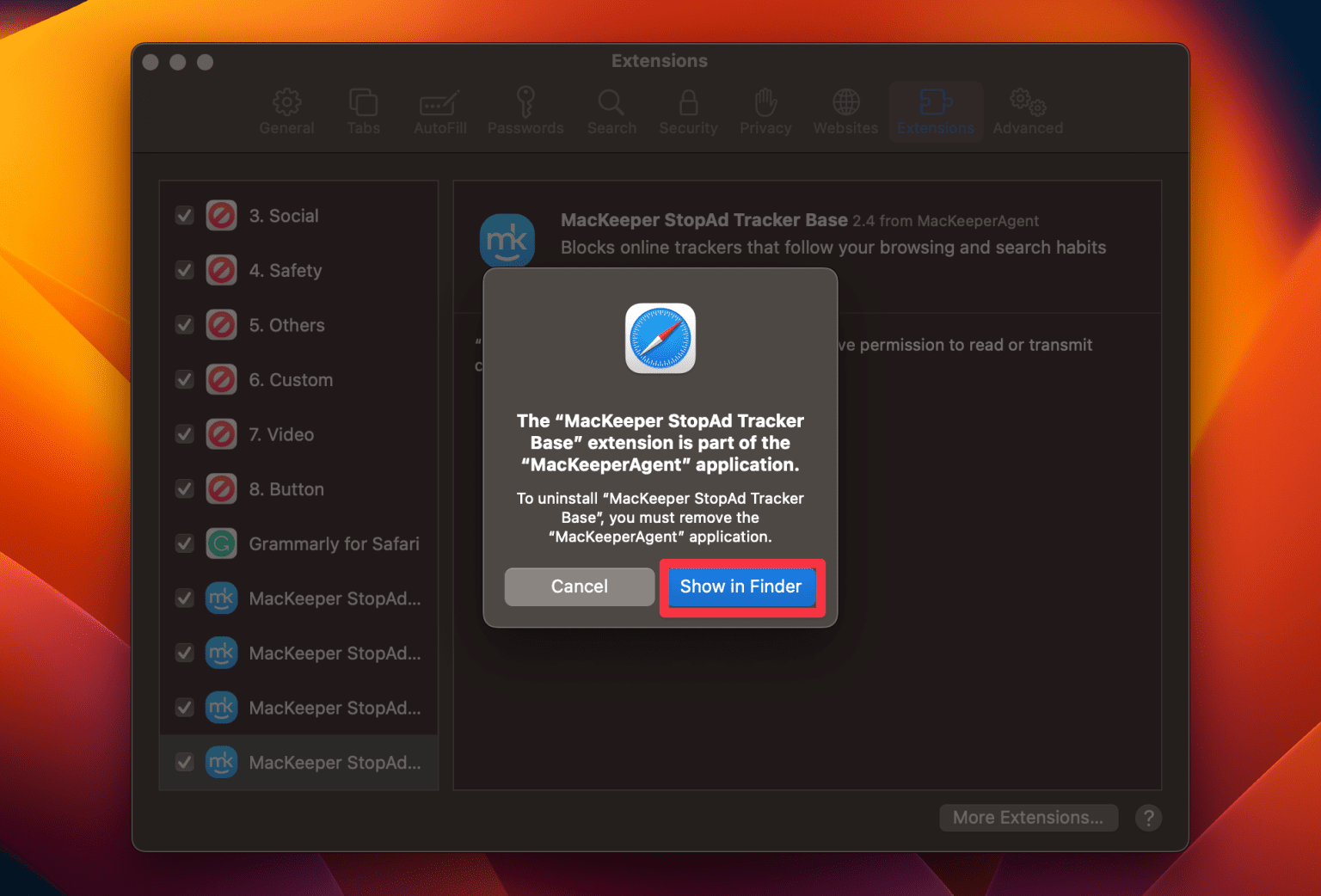This screenshot has height=896, width=1321.
Task: Toggle the 7. Video extension checkbox
Action: [185, 435]
